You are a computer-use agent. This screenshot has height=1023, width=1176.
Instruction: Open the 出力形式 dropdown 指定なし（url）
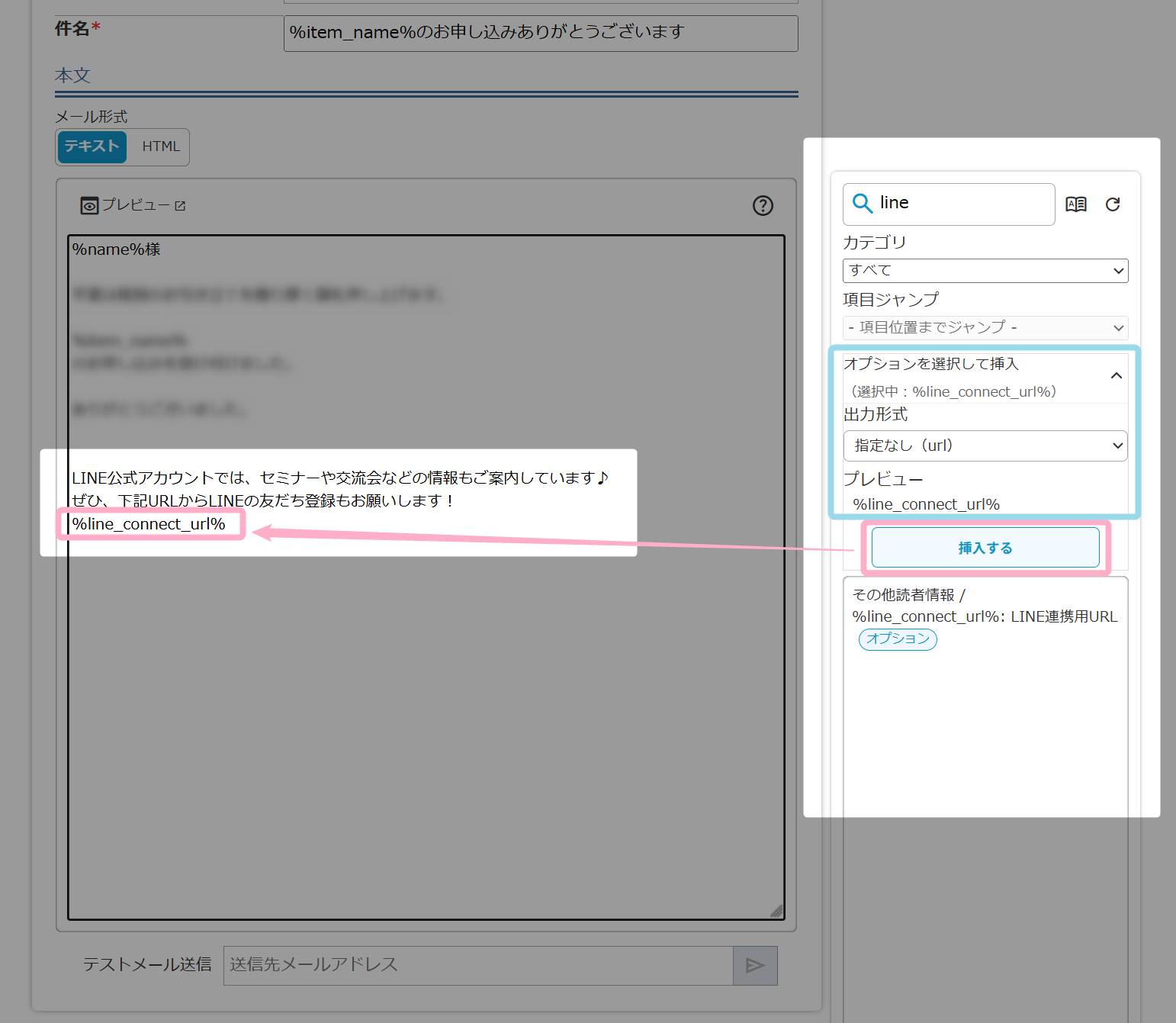985,446
